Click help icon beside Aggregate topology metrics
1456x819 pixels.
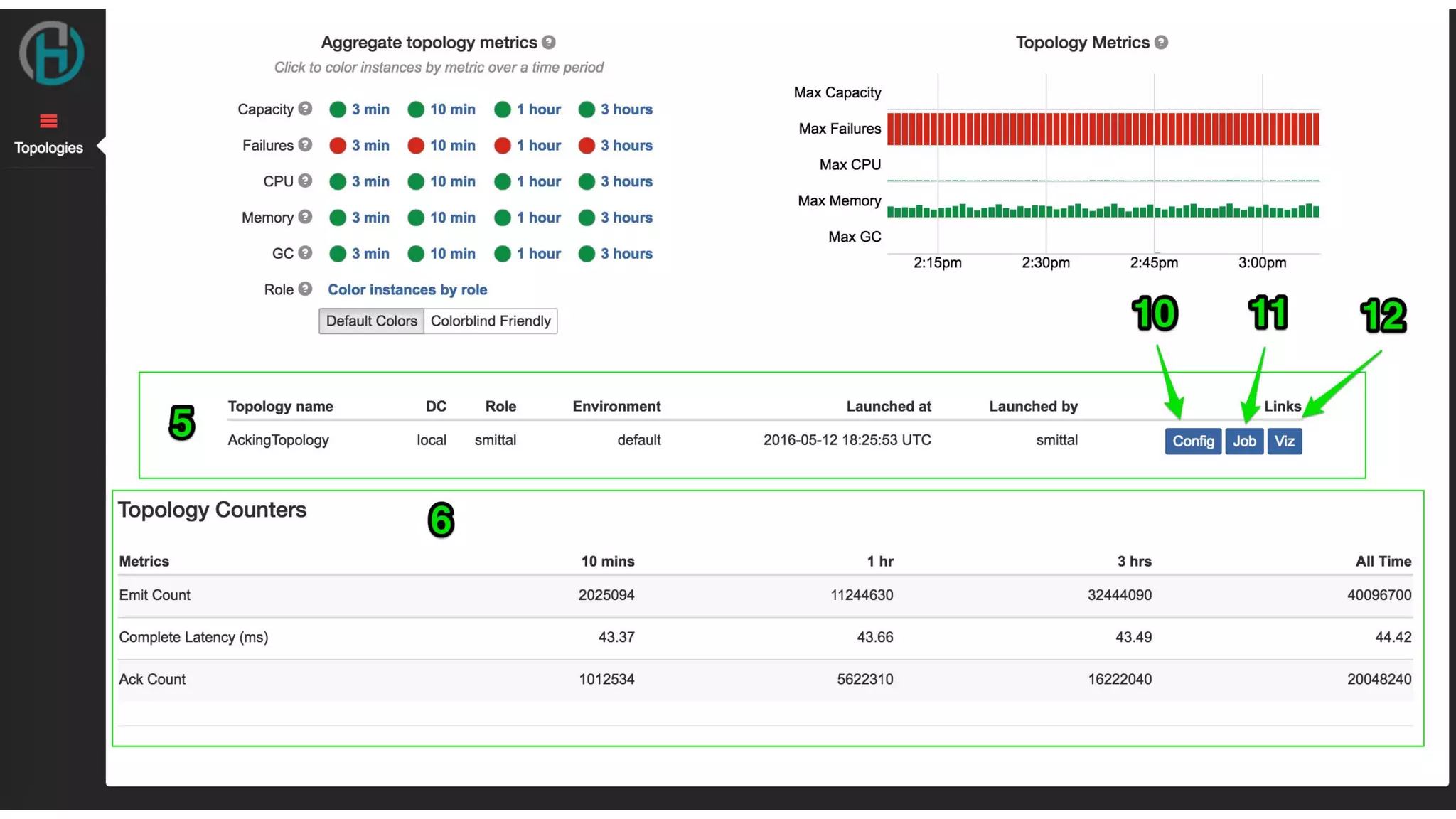point(548,43)
